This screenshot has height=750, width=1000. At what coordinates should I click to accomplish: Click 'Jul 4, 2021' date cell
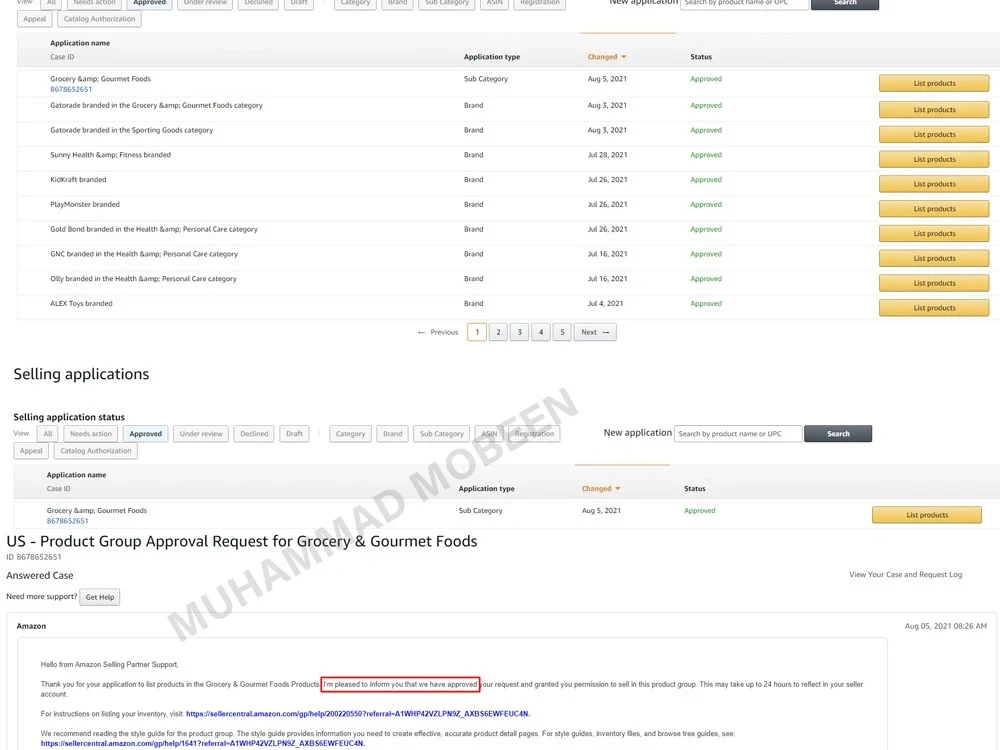[x=605, y=304]
